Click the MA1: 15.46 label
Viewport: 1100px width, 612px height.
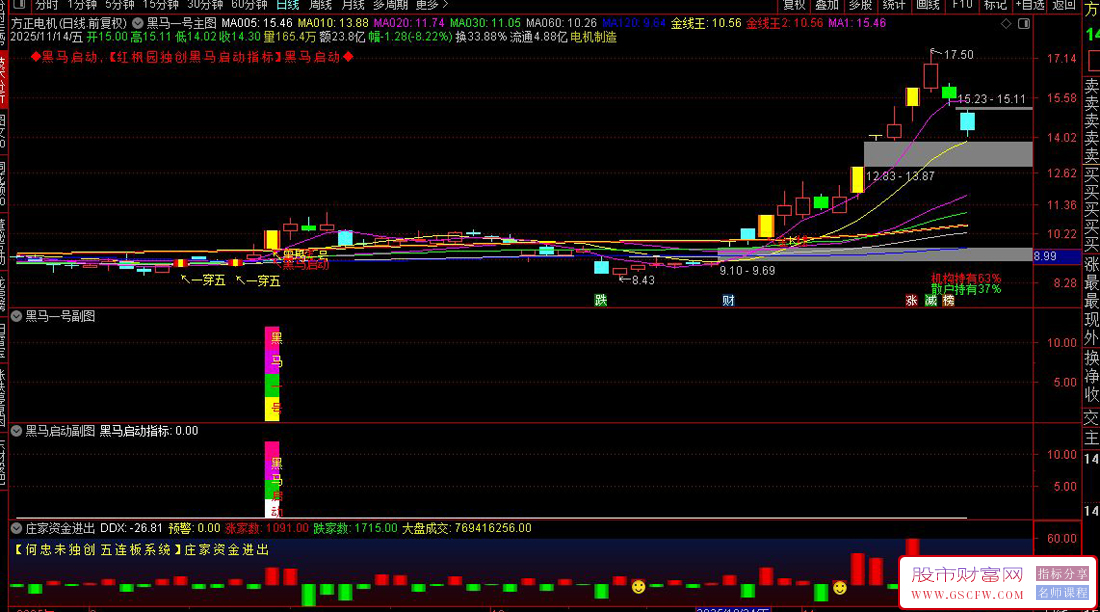857,23
